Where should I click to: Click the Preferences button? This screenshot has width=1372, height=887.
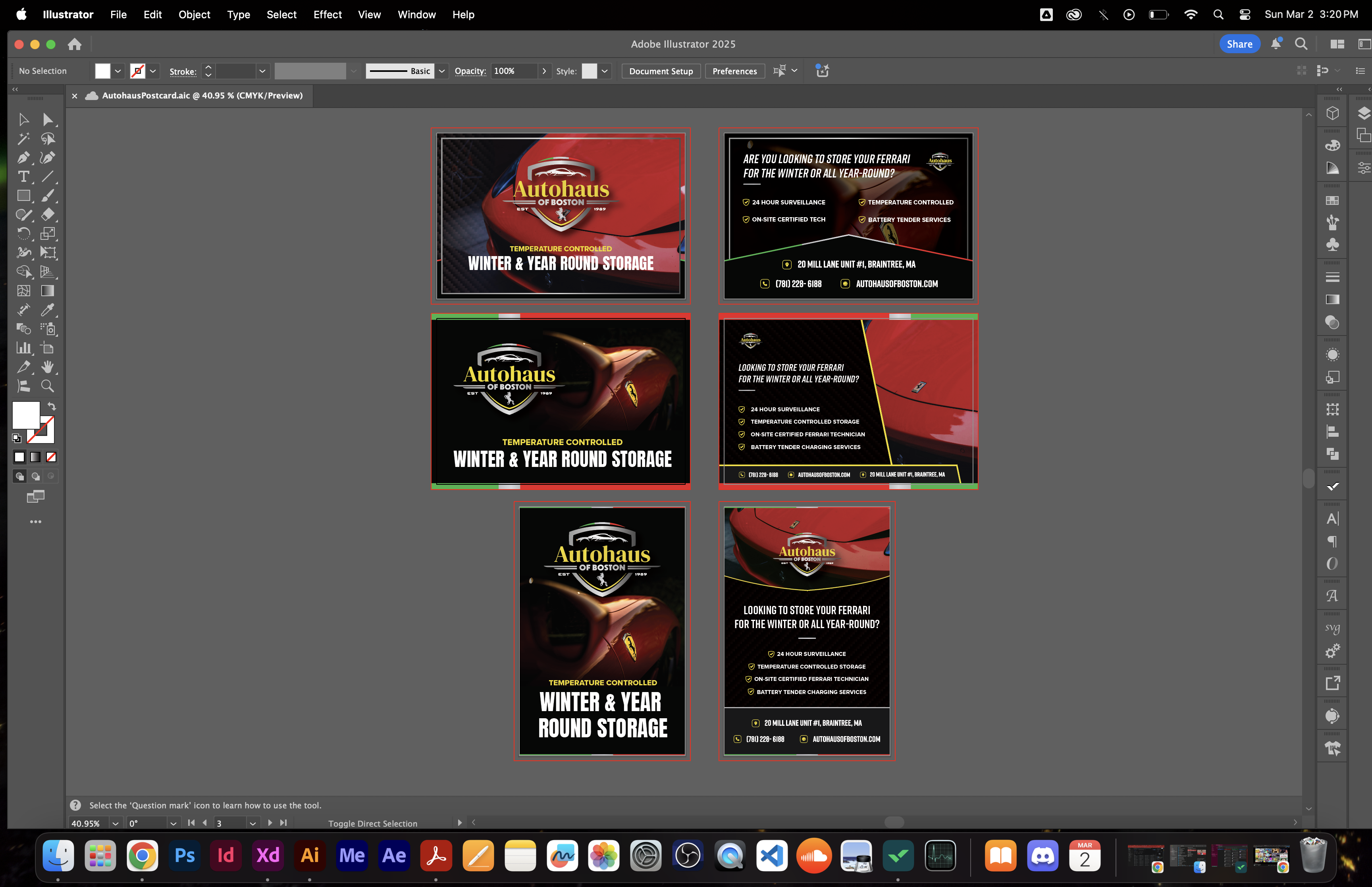coord(734,71)
